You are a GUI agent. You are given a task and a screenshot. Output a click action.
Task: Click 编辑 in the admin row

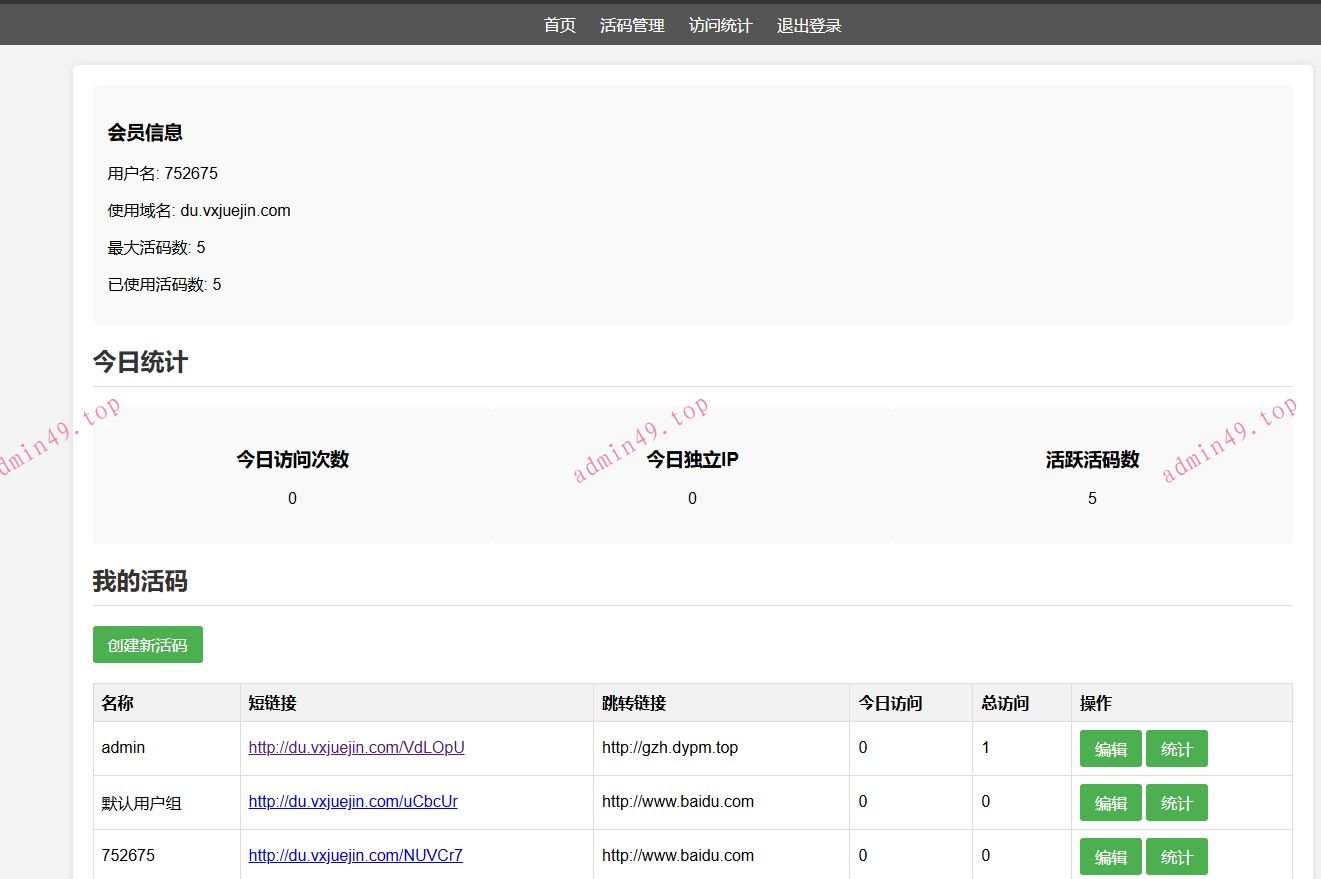(1110, 749)
